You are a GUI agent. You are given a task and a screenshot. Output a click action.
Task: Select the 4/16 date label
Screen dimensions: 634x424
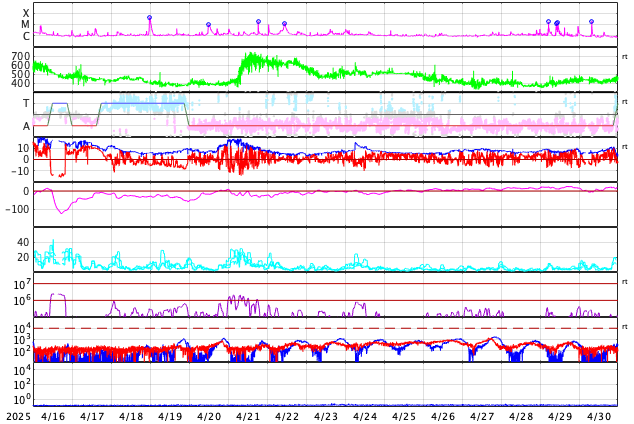[x=53, y=416]
